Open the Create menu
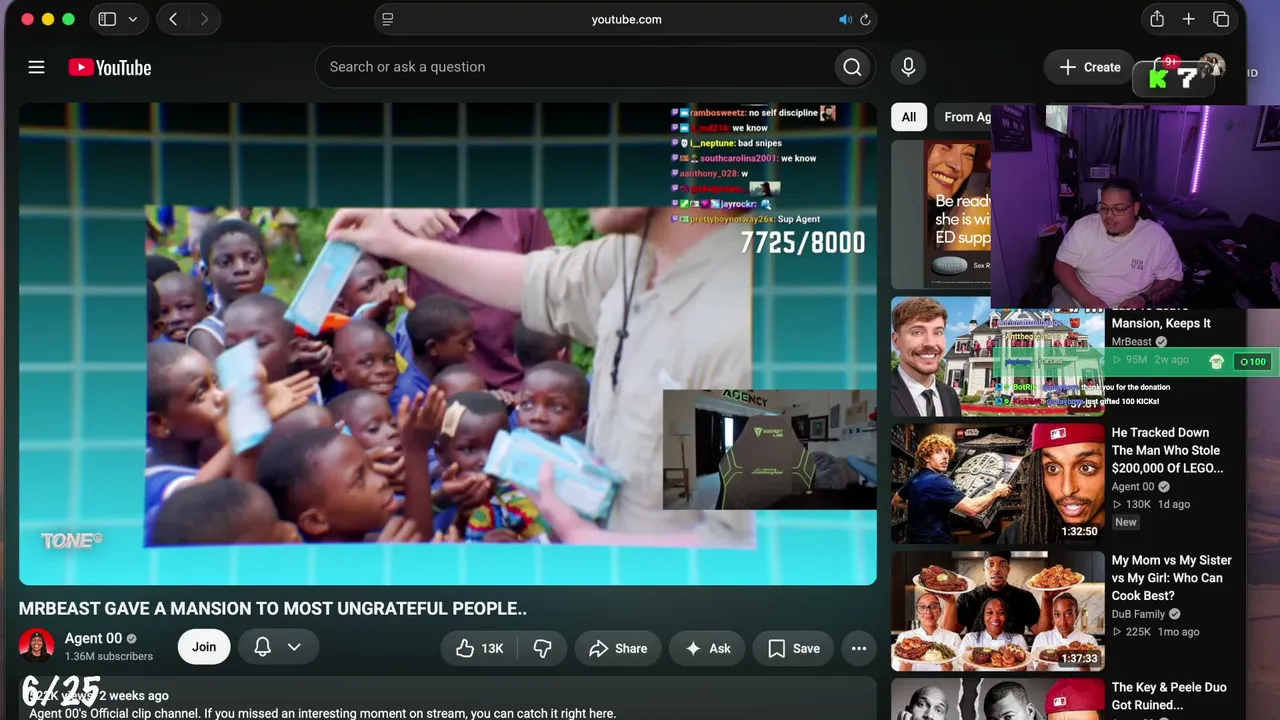This screenshot has height=720, width=1280. click(1090, 67)
